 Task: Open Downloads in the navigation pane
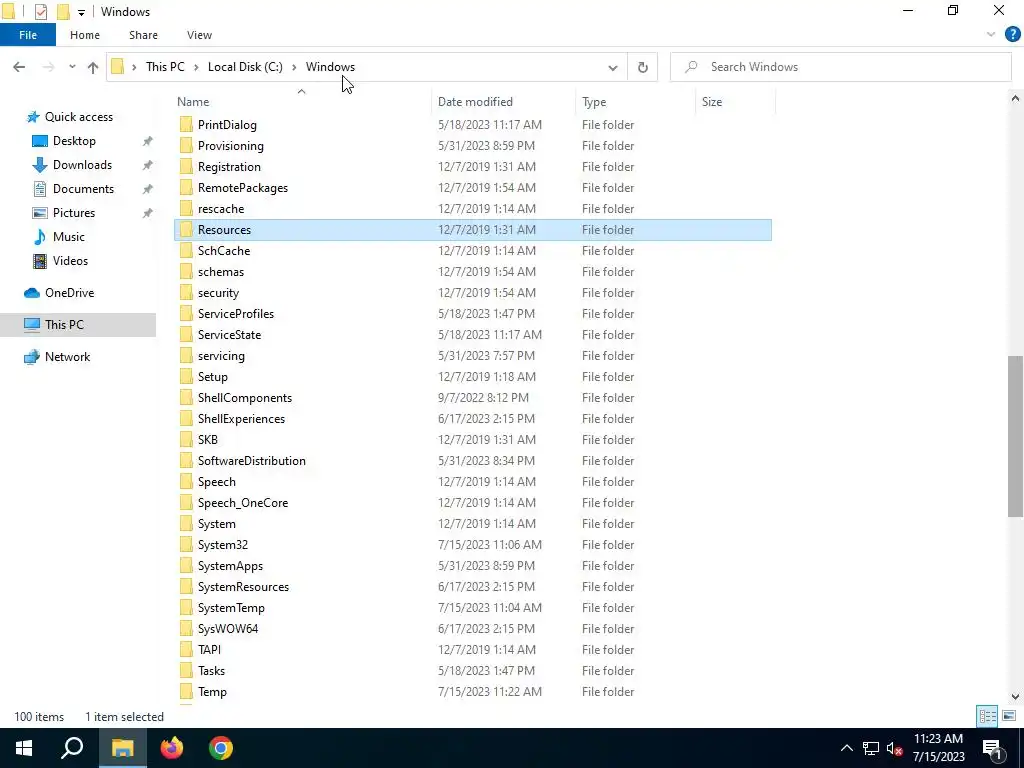[x=82, y=165]
